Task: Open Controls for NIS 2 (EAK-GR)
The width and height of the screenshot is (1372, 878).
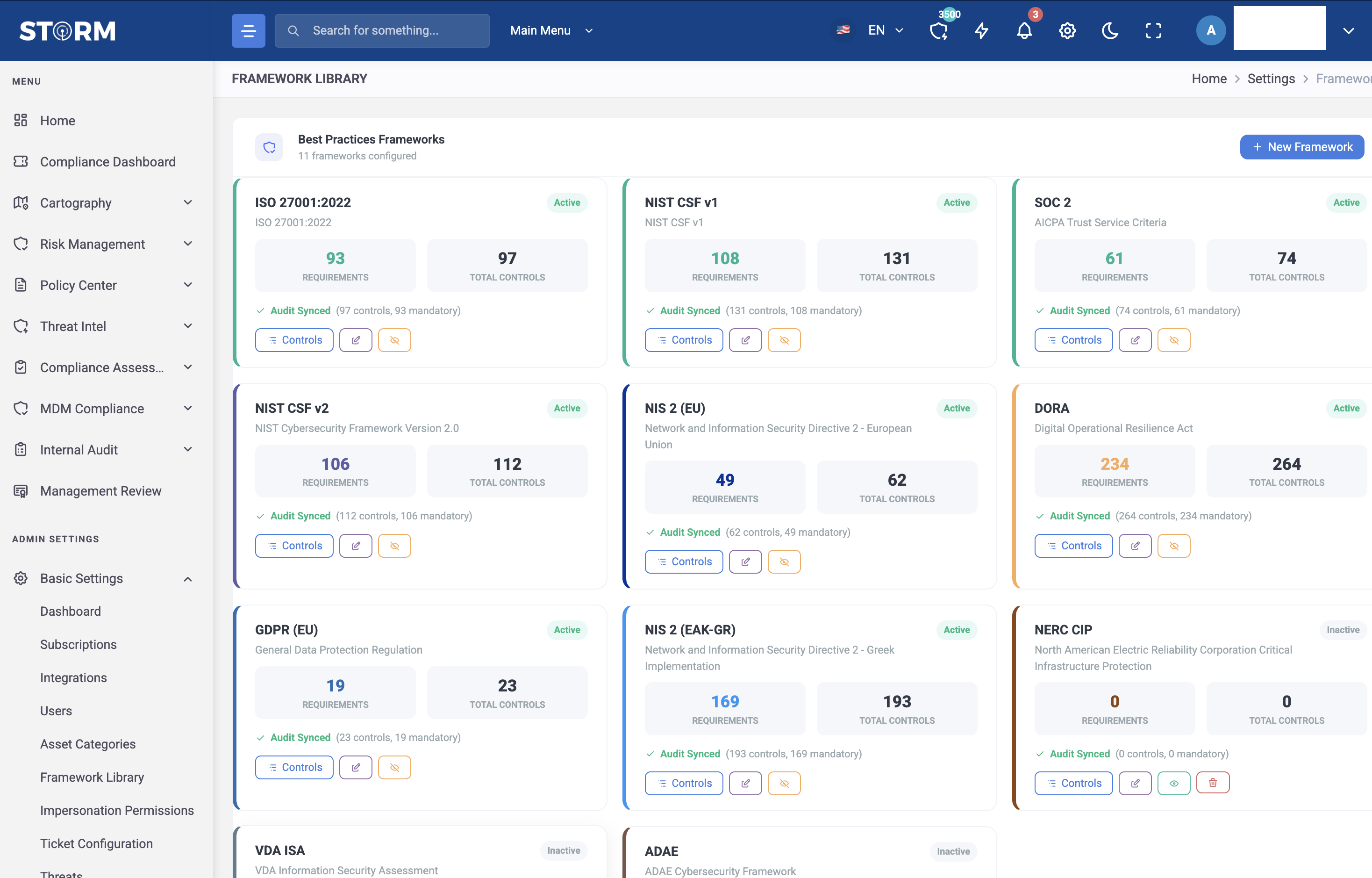Action: (x=684, y=783)
